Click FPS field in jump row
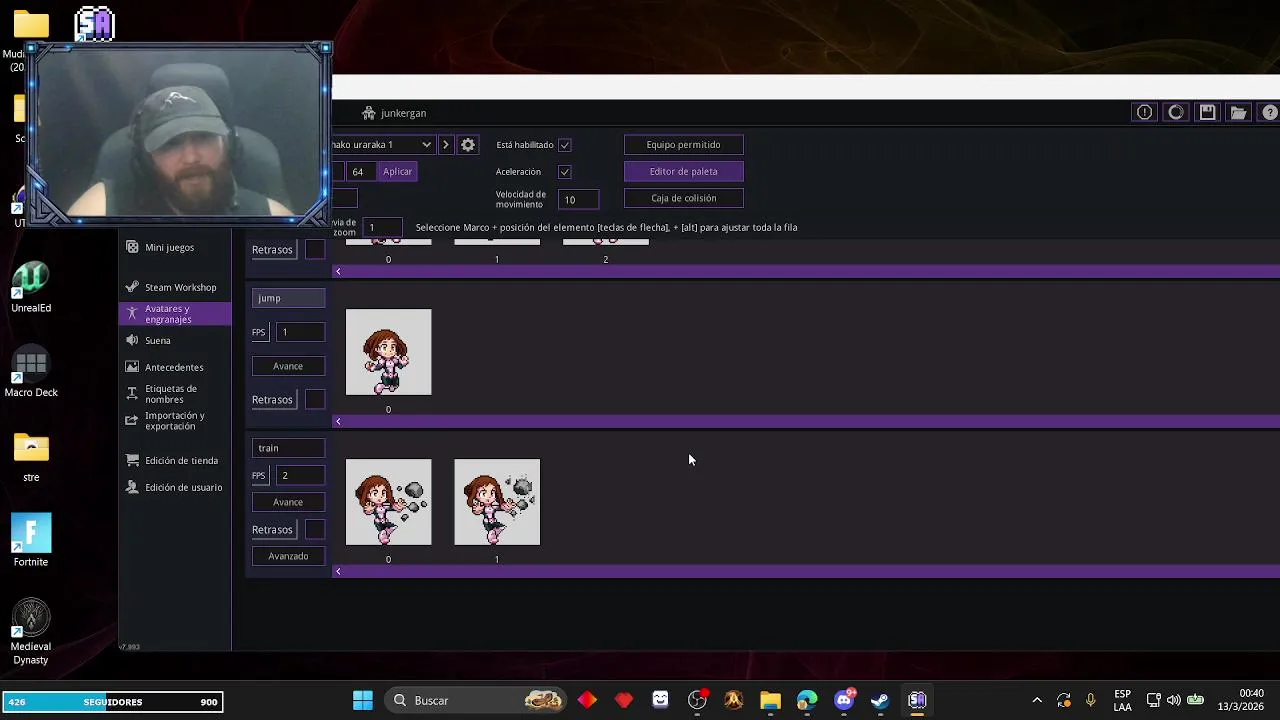The image size is (1280, 720). 300,332
